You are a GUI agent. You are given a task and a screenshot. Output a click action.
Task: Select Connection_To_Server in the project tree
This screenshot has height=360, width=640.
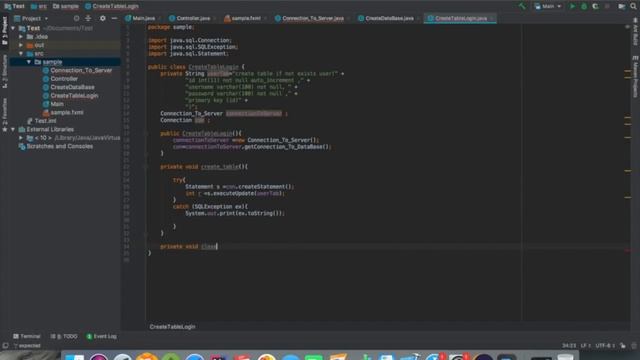[81, 70]
